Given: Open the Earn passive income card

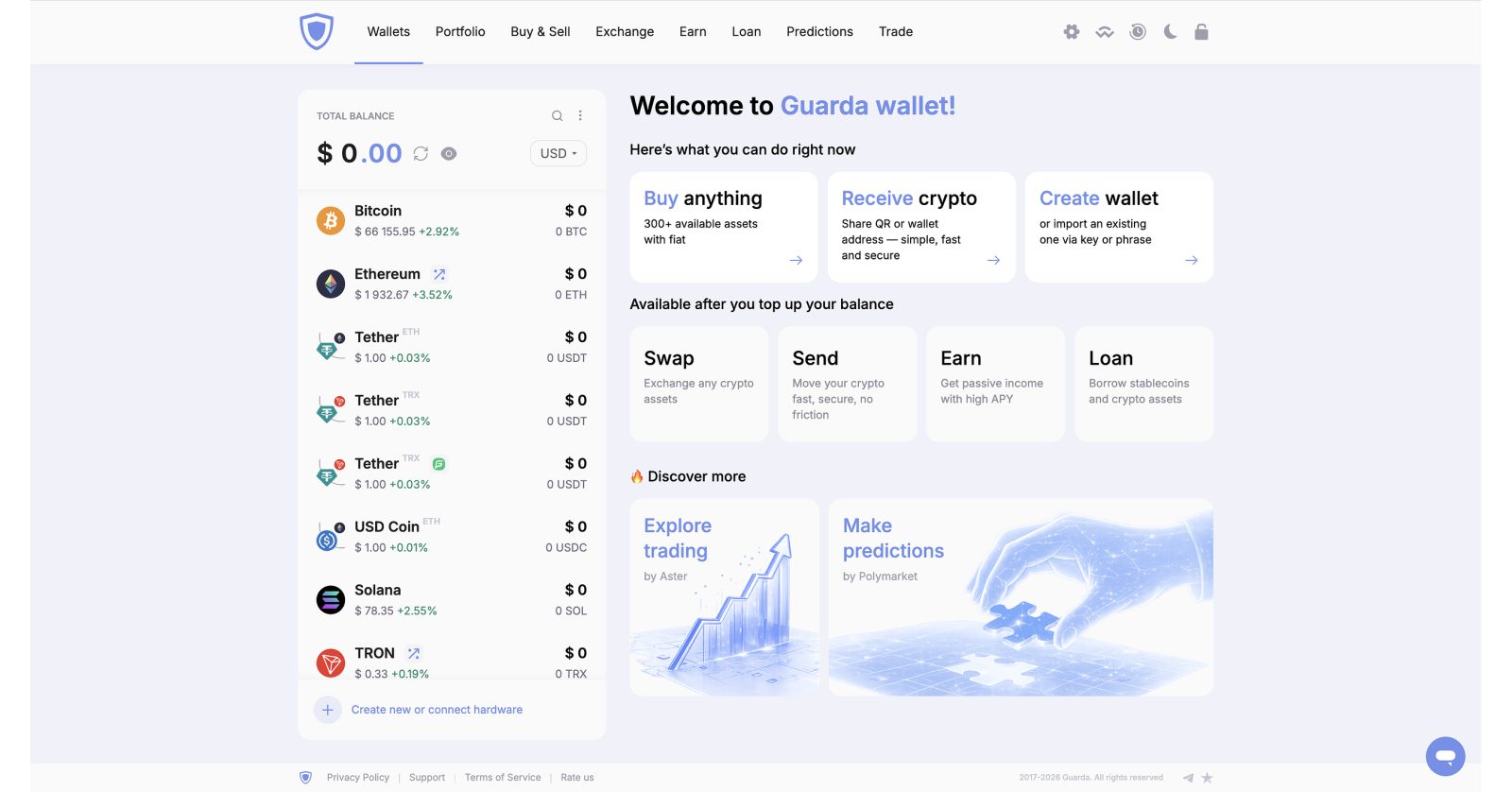Looking at the screenshot, I should (x=996, y=384).
